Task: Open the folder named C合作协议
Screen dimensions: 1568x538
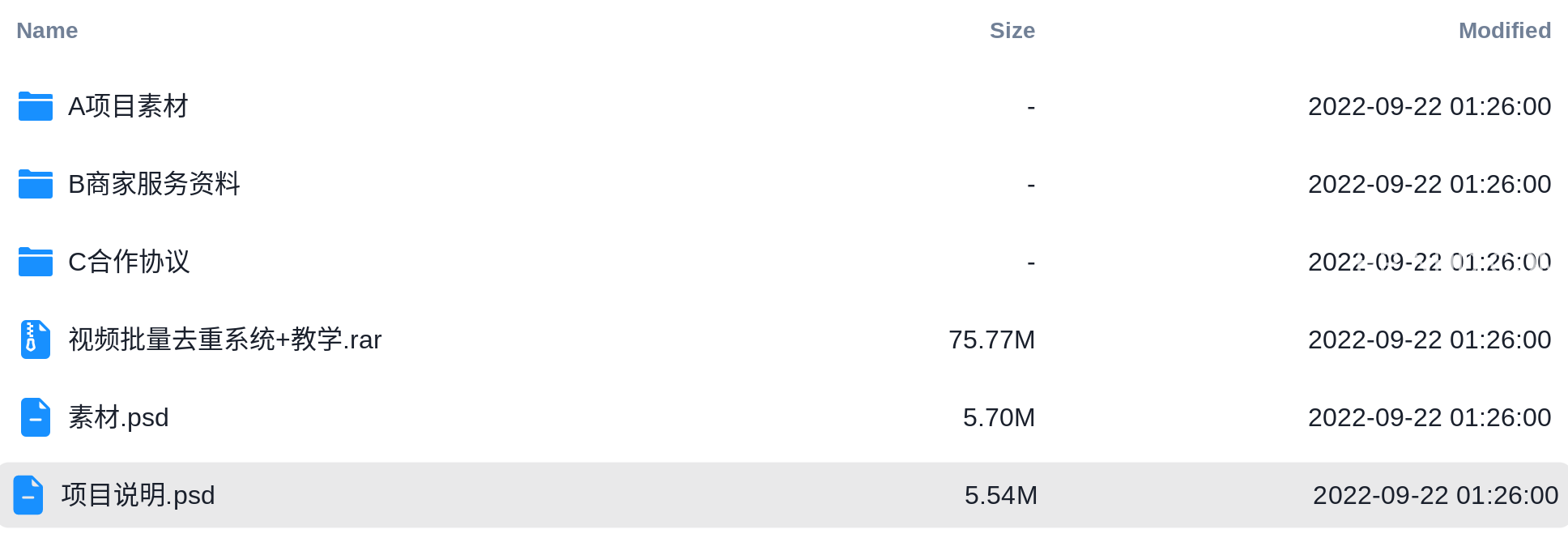Action: pos(129,262)
